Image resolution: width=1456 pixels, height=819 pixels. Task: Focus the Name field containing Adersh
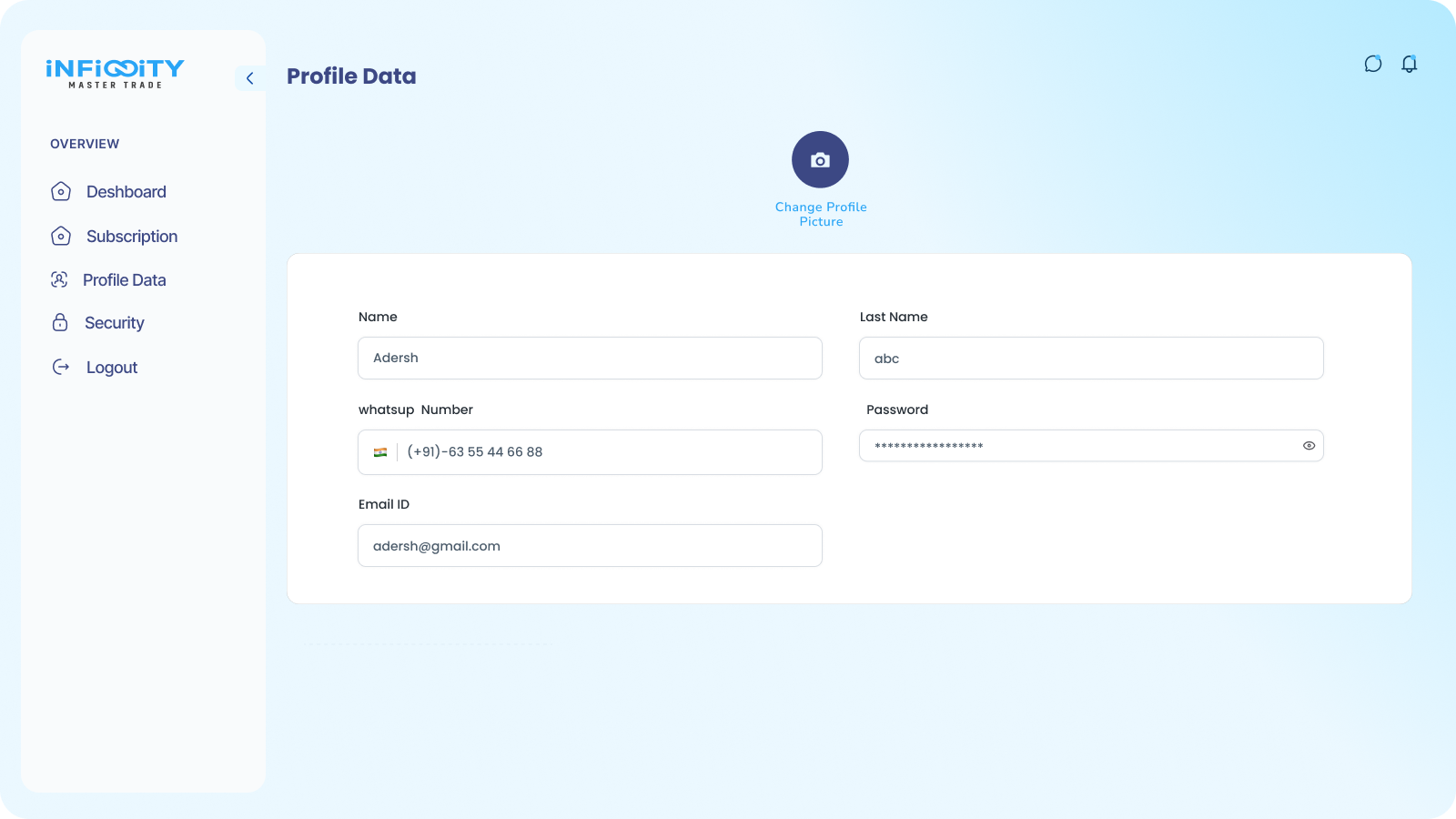tap(590, 358)
